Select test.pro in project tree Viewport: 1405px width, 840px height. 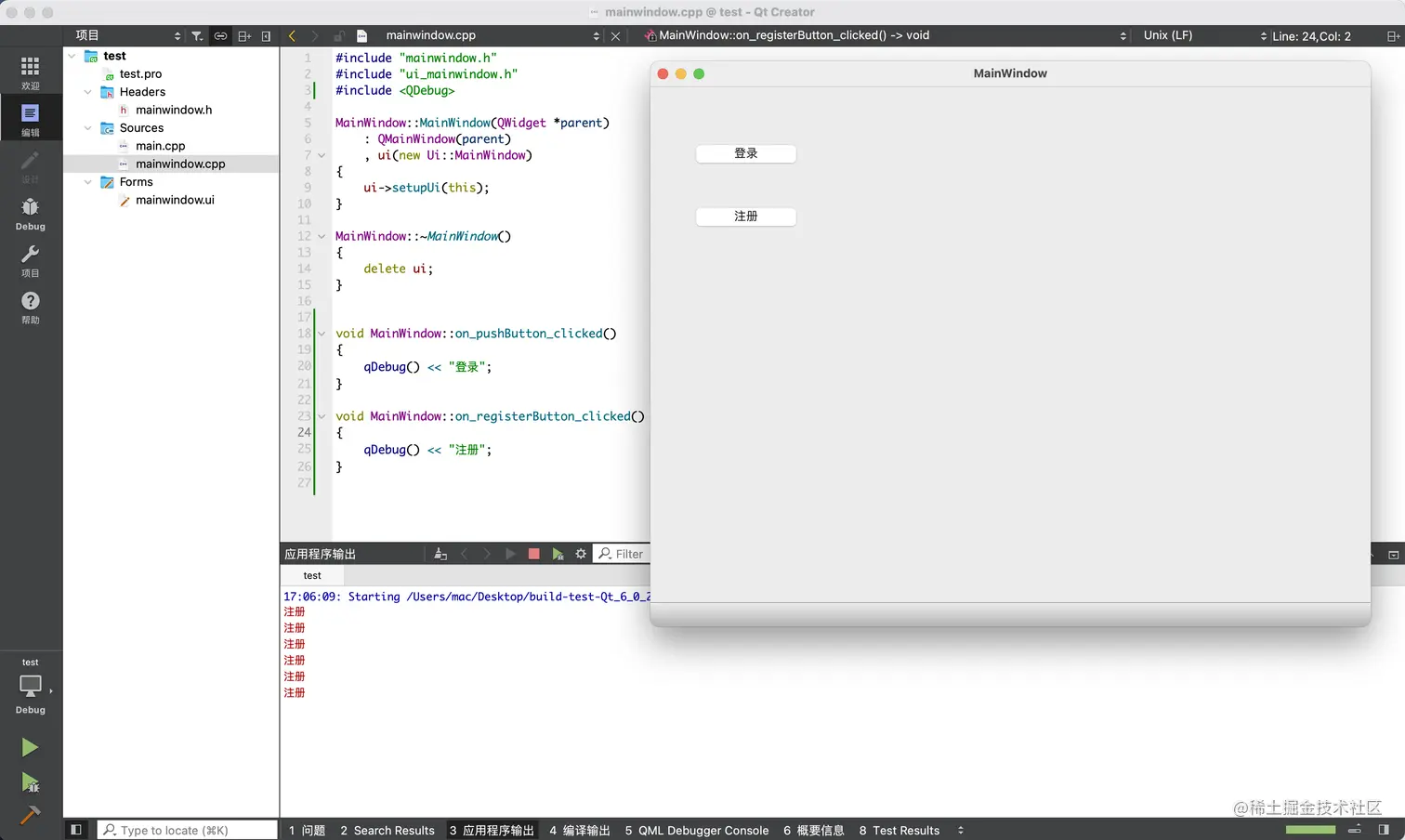(140, 73)
